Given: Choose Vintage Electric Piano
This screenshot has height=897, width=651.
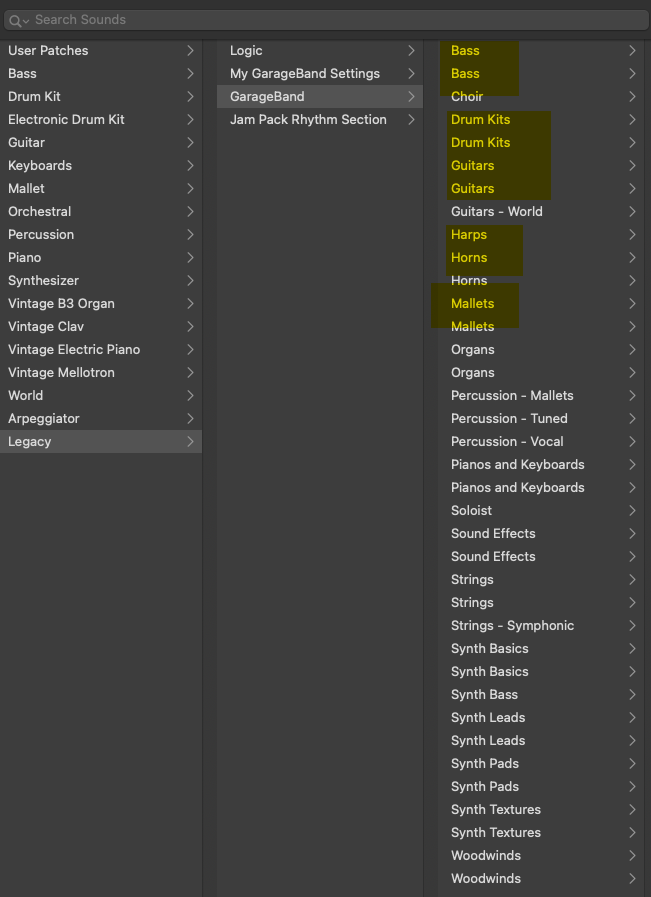Looking at the screenshot, I should coord(101,350).
